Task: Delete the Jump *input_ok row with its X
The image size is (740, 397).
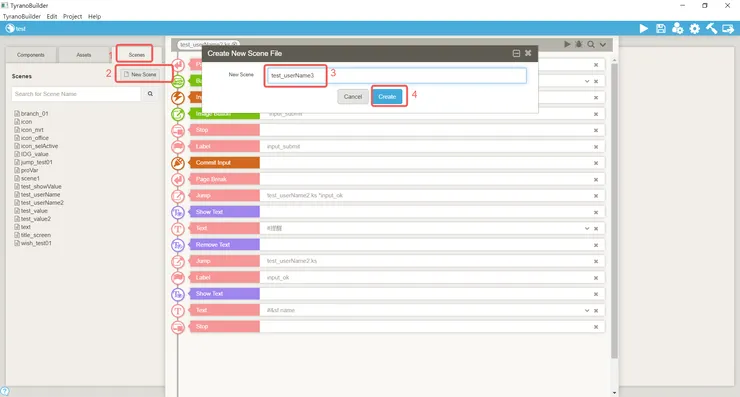Action: [x=596, y=196]
